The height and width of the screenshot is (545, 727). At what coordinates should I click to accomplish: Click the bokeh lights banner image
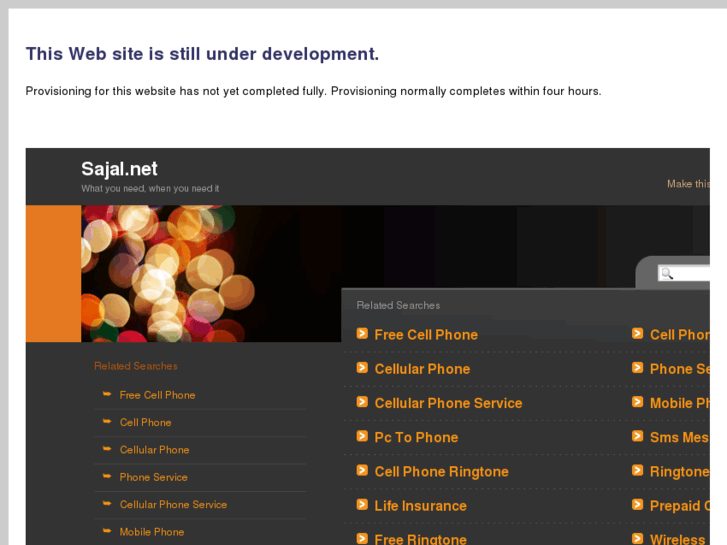click(x=211, y=274)
